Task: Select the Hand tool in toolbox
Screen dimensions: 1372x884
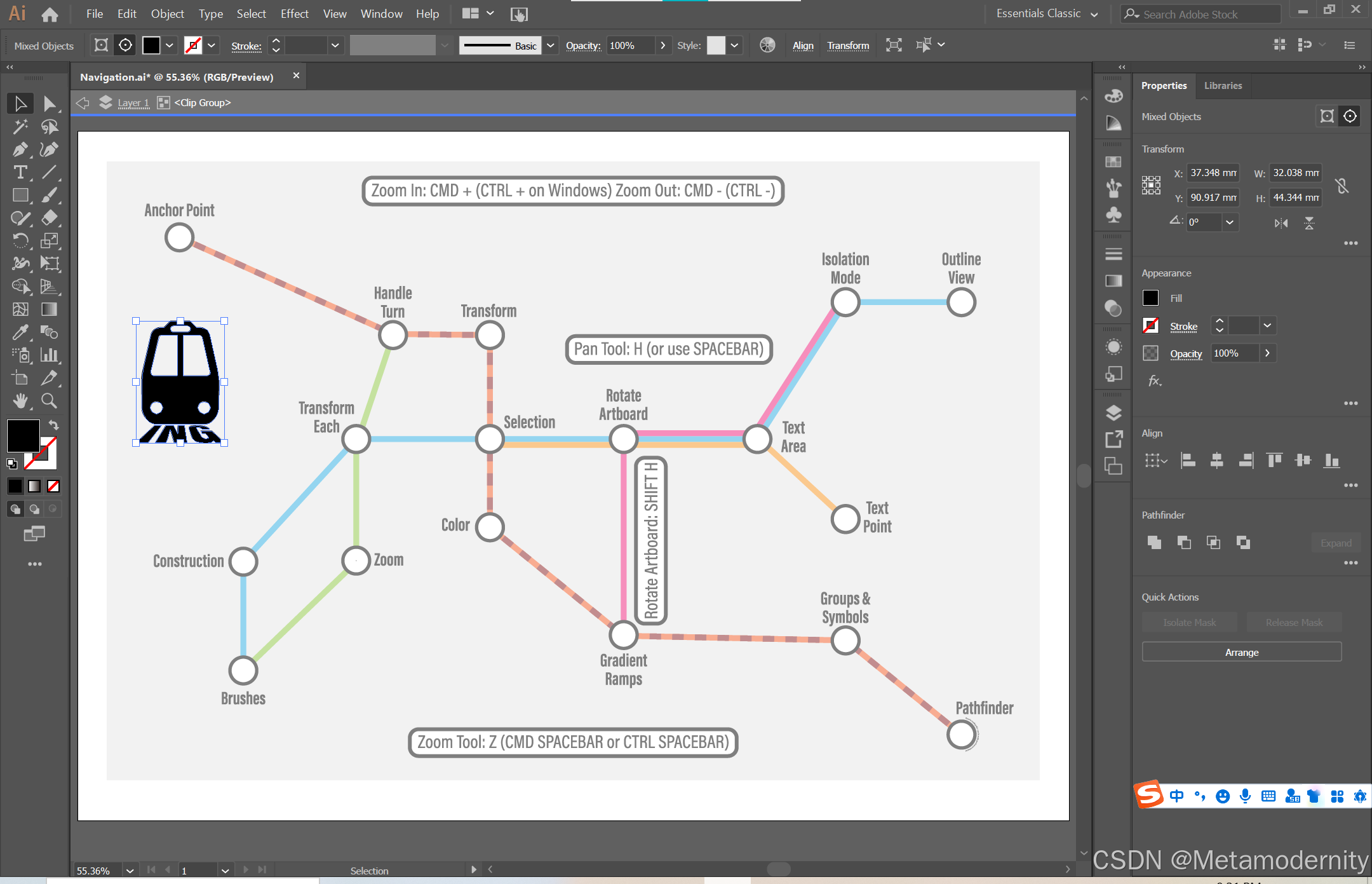Action: 20,400
